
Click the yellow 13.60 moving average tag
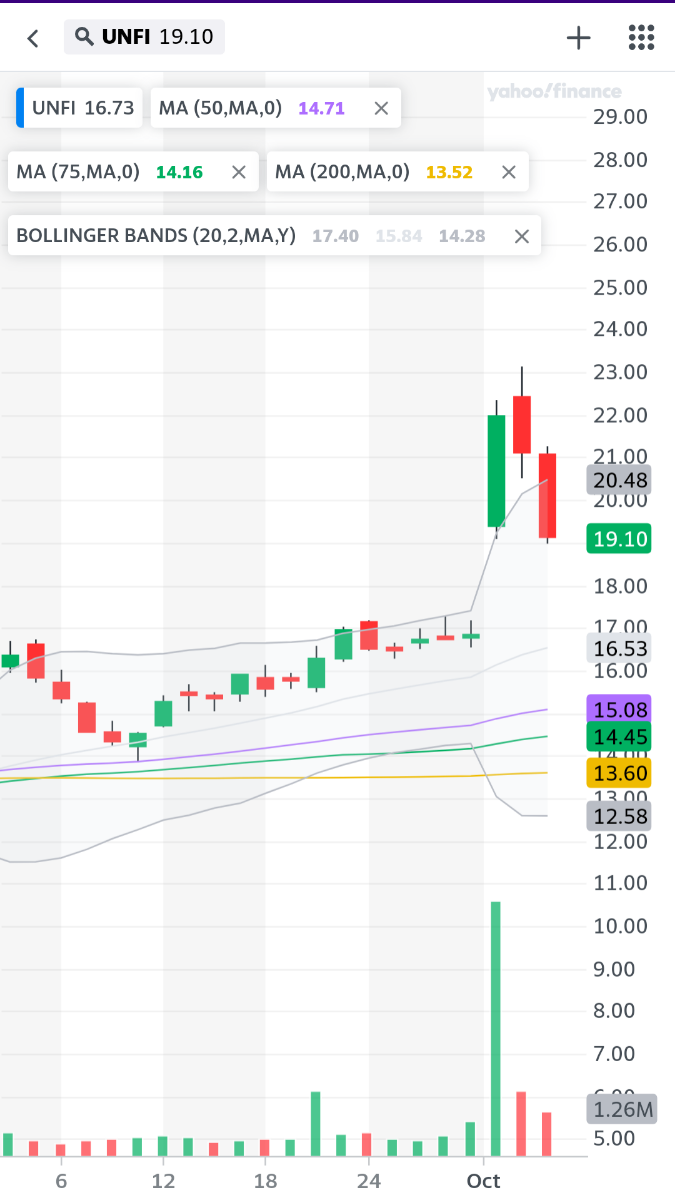(621, 773)
